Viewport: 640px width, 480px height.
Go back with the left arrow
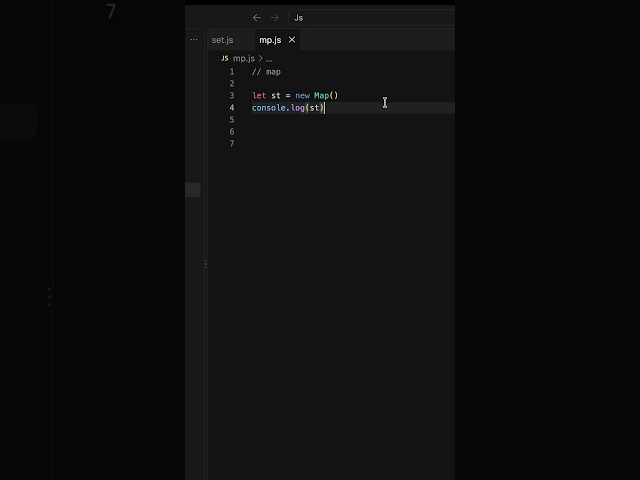pos(257,18)
